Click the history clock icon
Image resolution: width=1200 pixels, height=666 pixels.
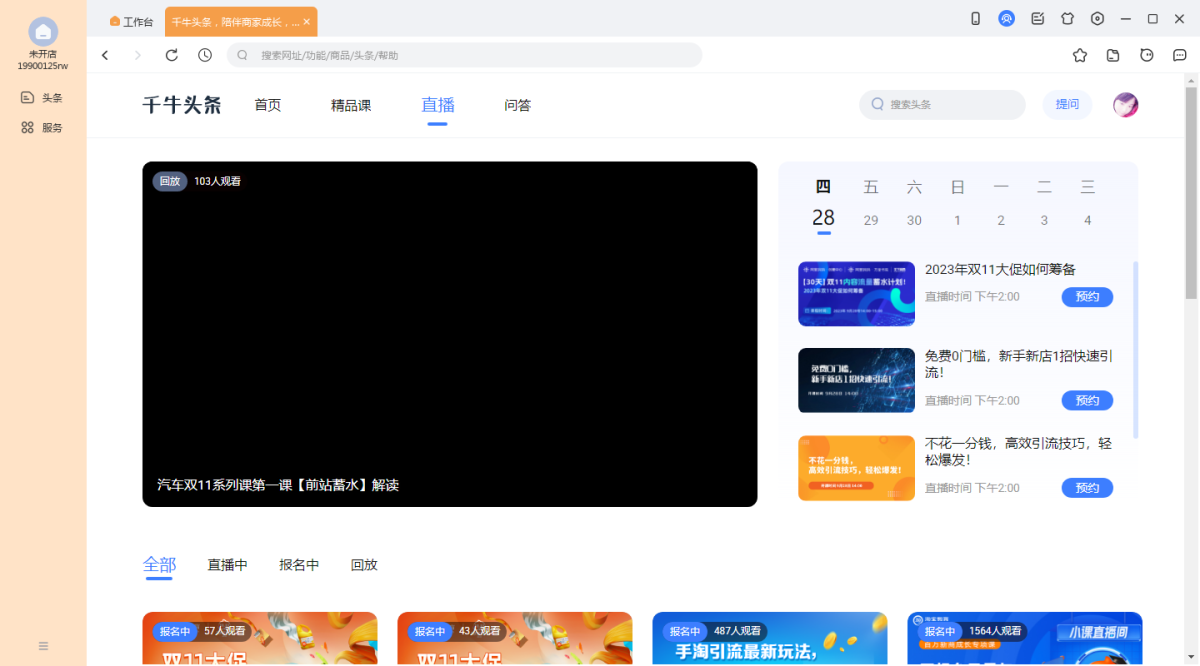(x=205, y=55)
